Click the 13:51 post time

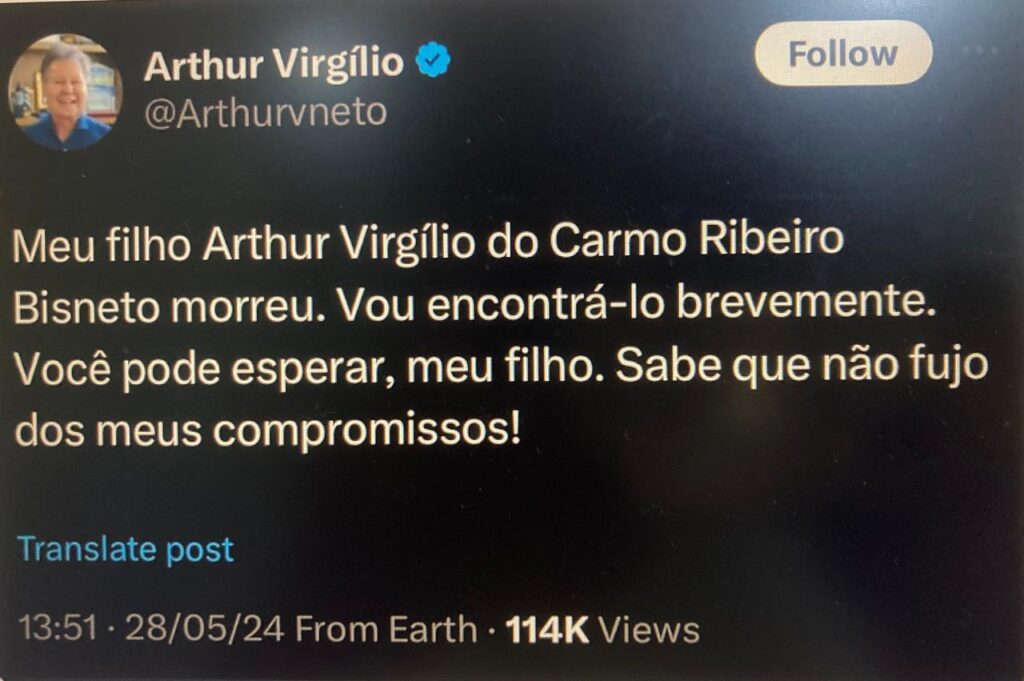(57, 629)
